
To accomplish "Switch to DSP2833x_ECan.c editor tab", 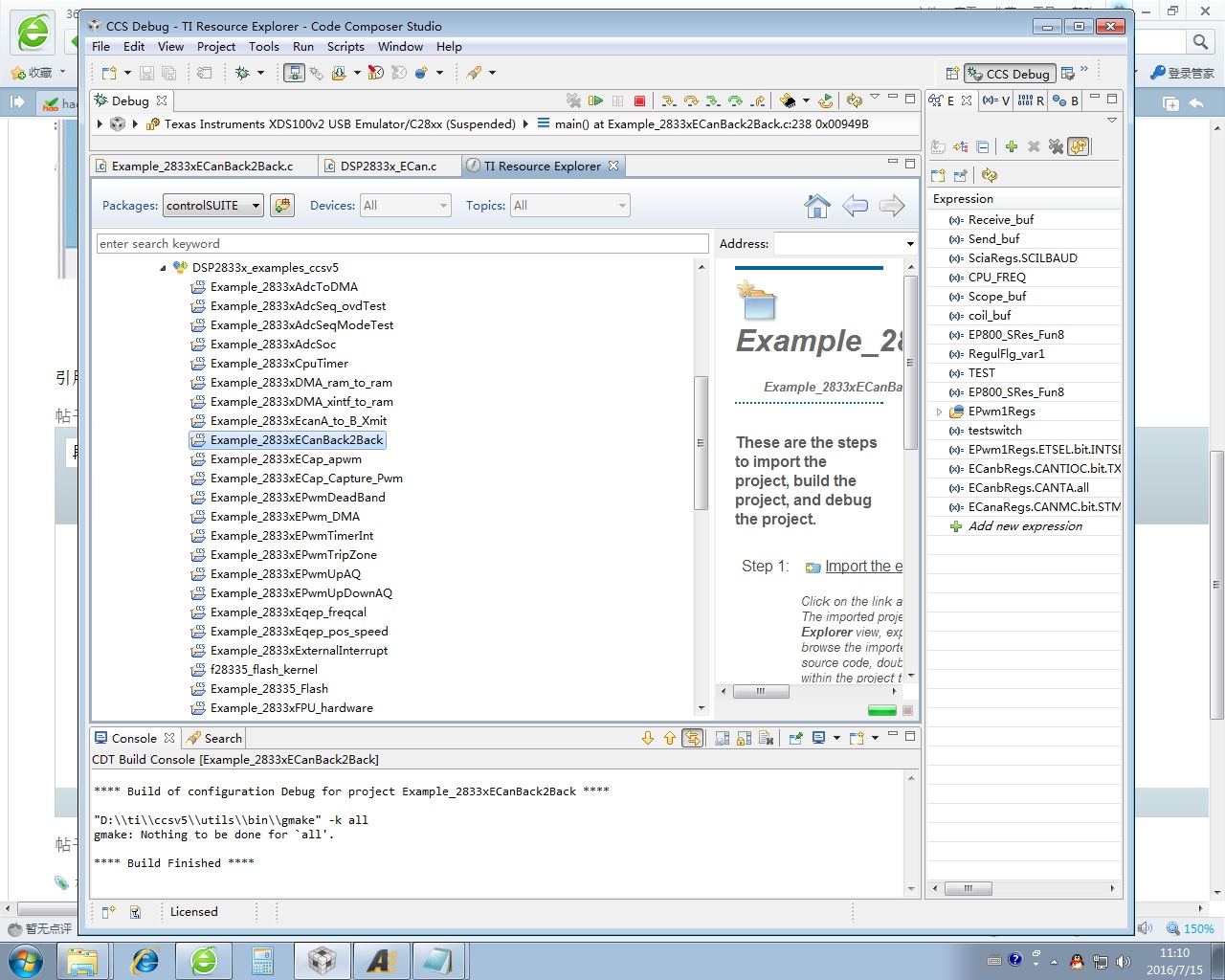I will 388,167.
